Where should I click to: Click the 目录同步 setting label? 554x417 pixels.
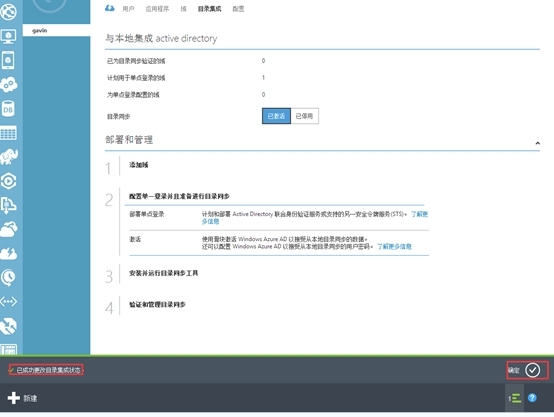tap(118, 116)
